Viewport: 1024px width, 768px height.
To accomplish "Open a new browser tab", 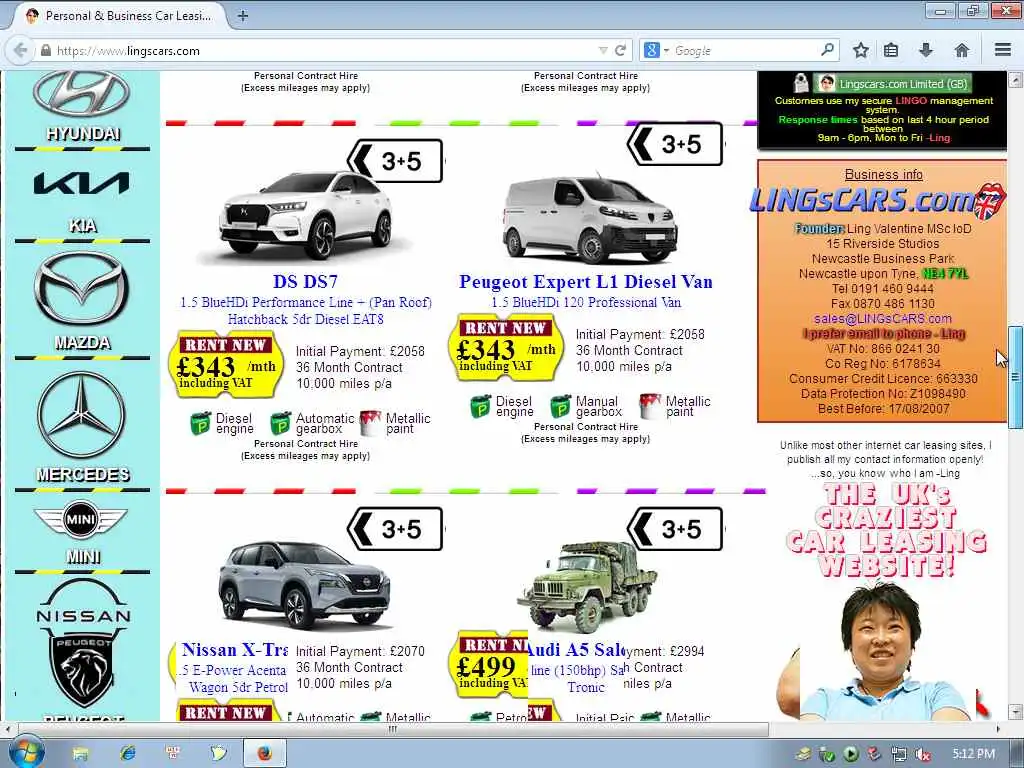I will tap(242, 16).
